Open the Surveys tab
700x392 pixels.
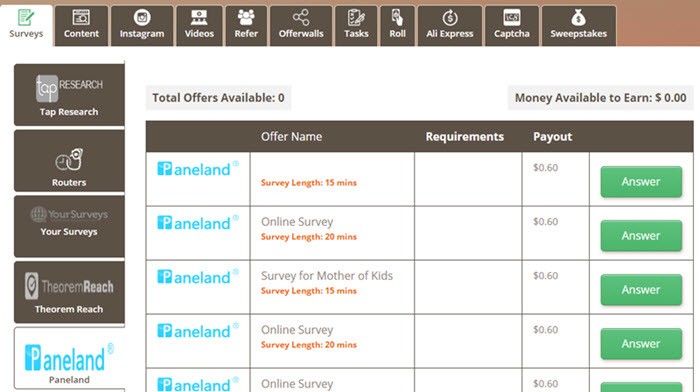[x=26, y=25]
